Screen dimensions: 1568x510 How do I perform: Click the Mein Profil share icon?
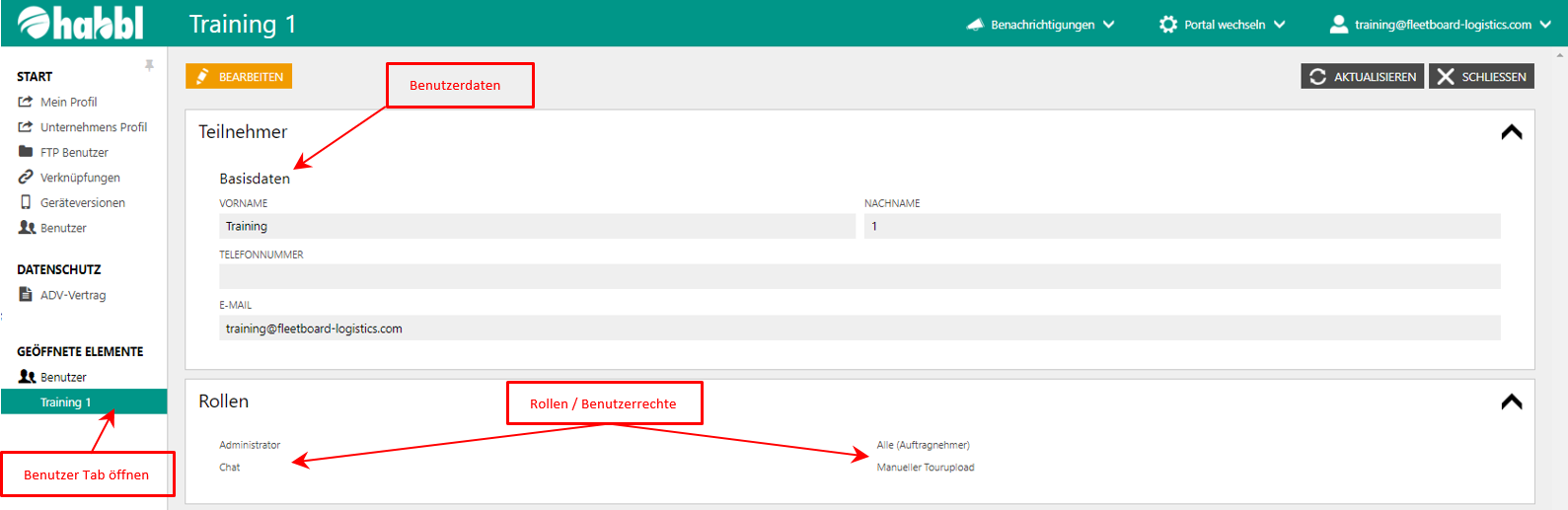[26, 102]
